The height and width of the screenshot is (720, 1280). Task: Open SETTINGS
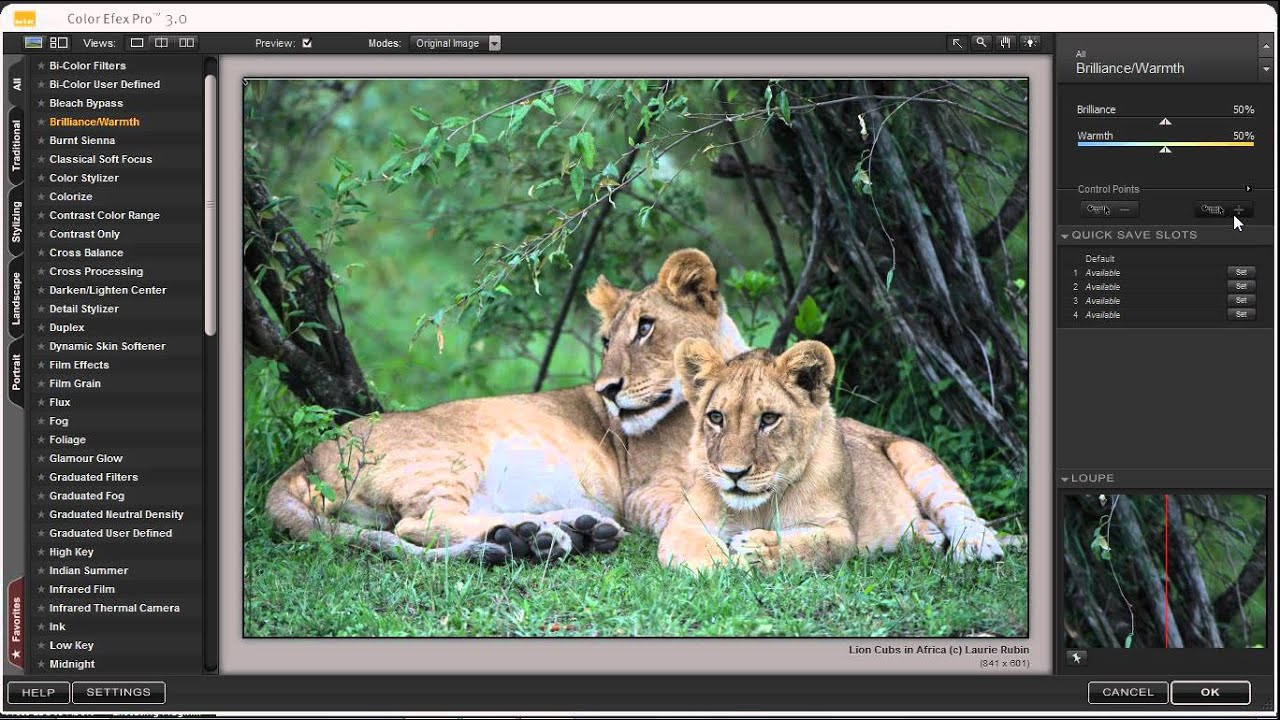click(118, 692)
